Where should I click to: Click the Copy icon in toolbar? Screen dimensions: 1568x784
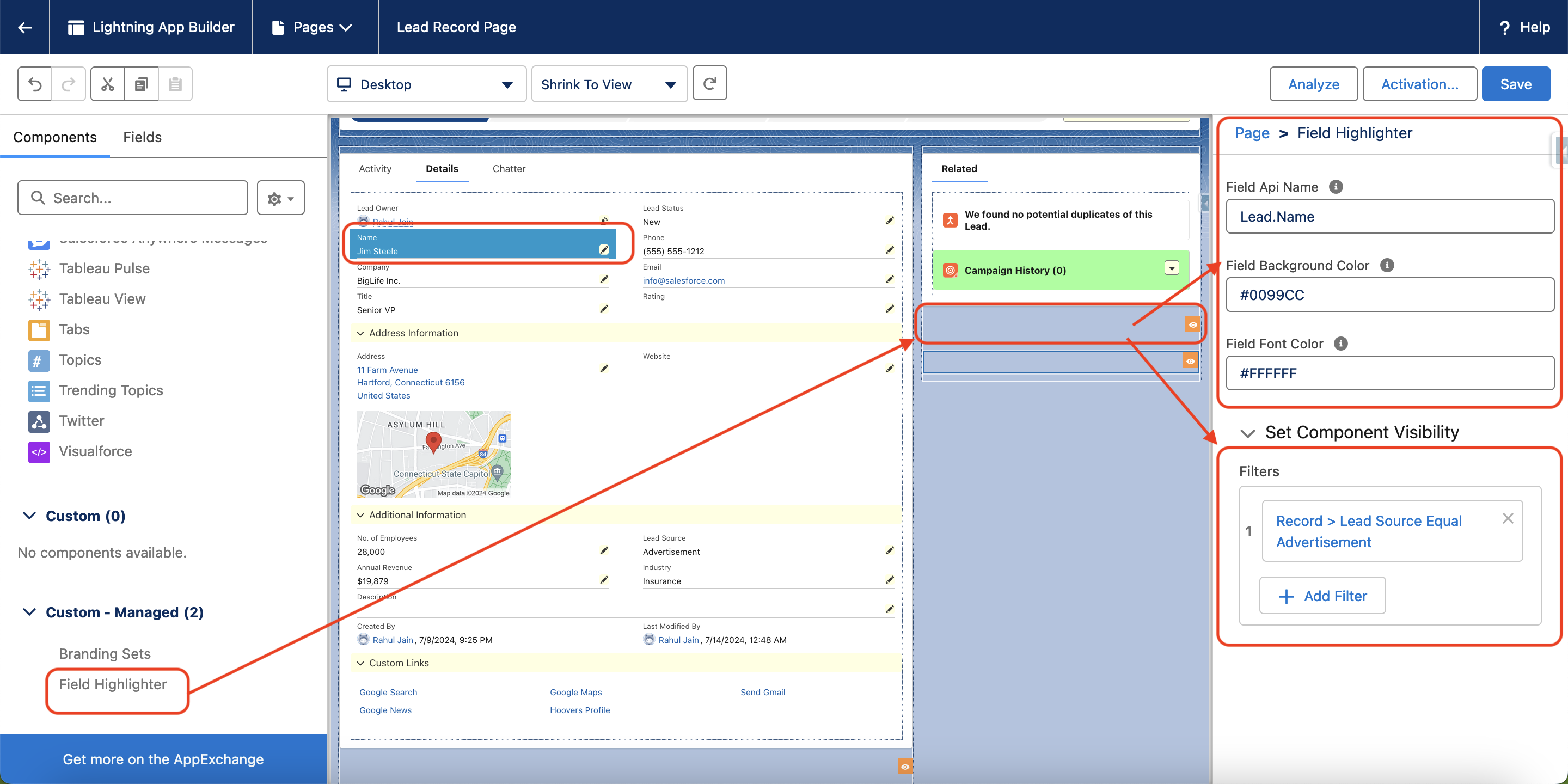141,84
